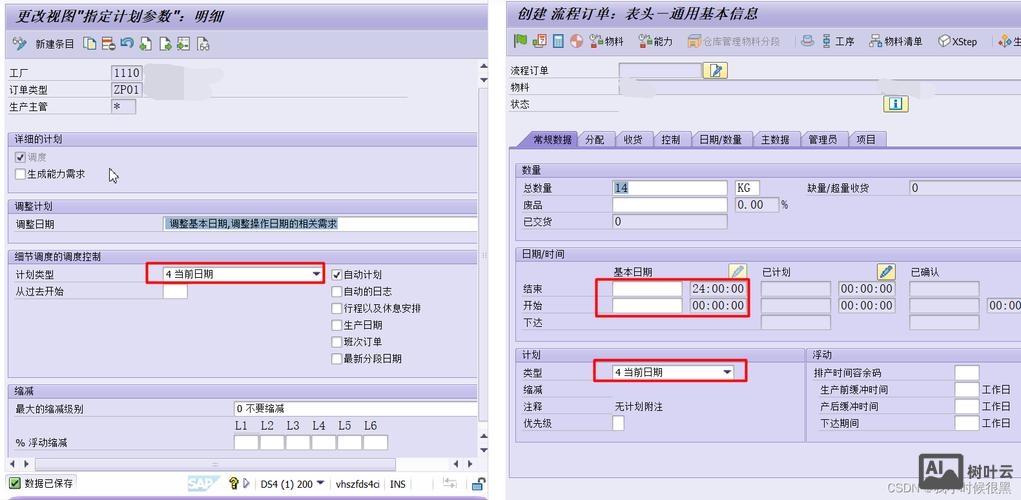
Task: Click the lock icon in status bar
Action: click(x=478, y=483)
